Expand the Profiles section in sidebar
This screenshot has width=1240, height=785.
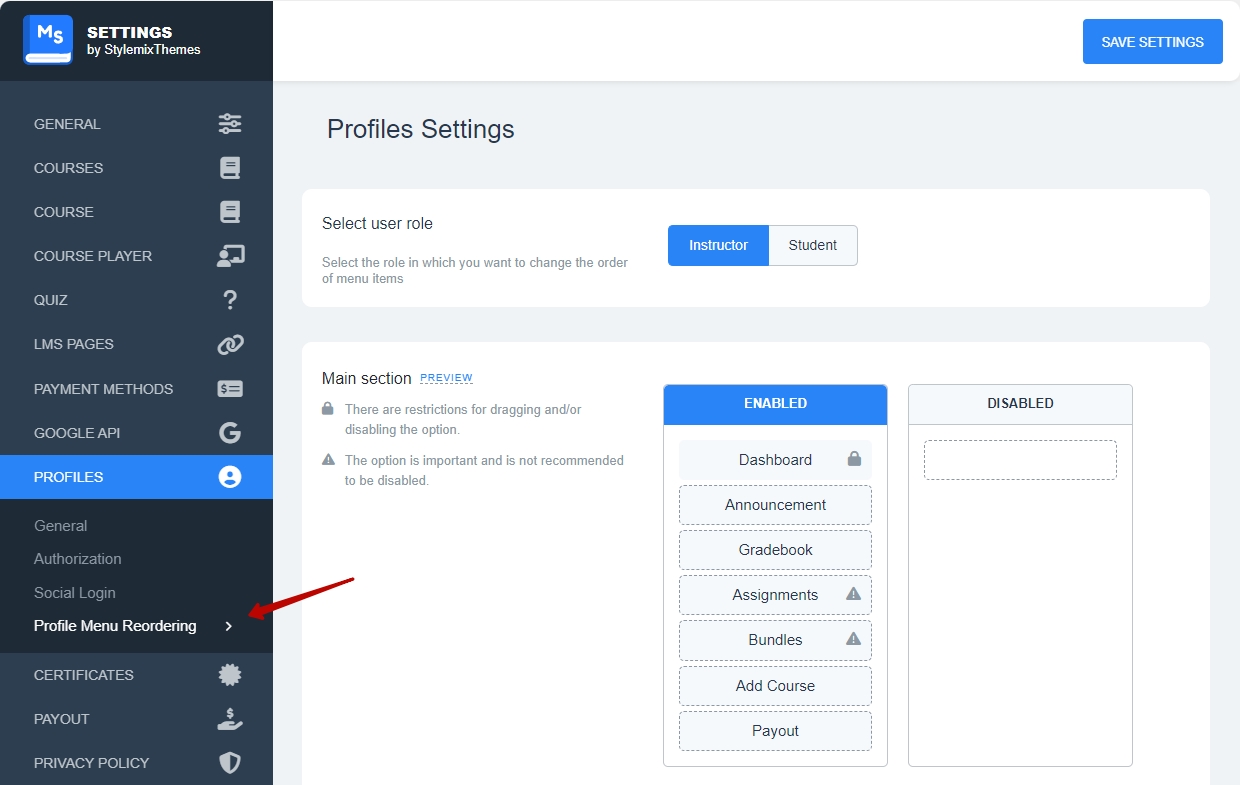(x=136, y=477)
